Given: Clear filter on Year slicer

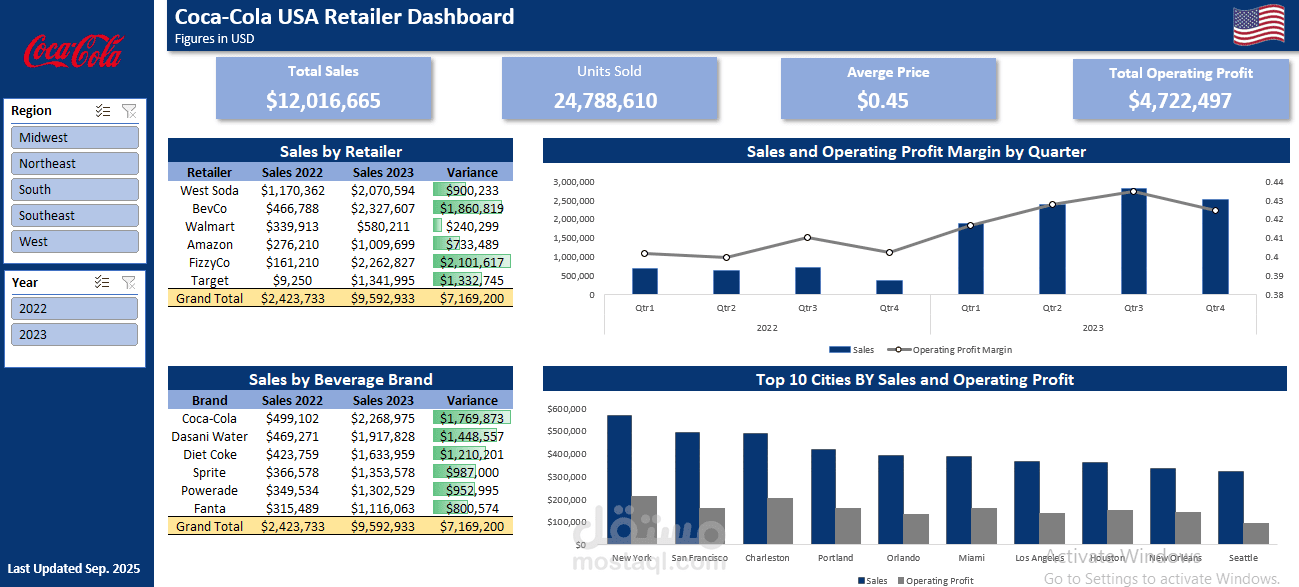Looking at the screenshot, I should click(129, 282).
